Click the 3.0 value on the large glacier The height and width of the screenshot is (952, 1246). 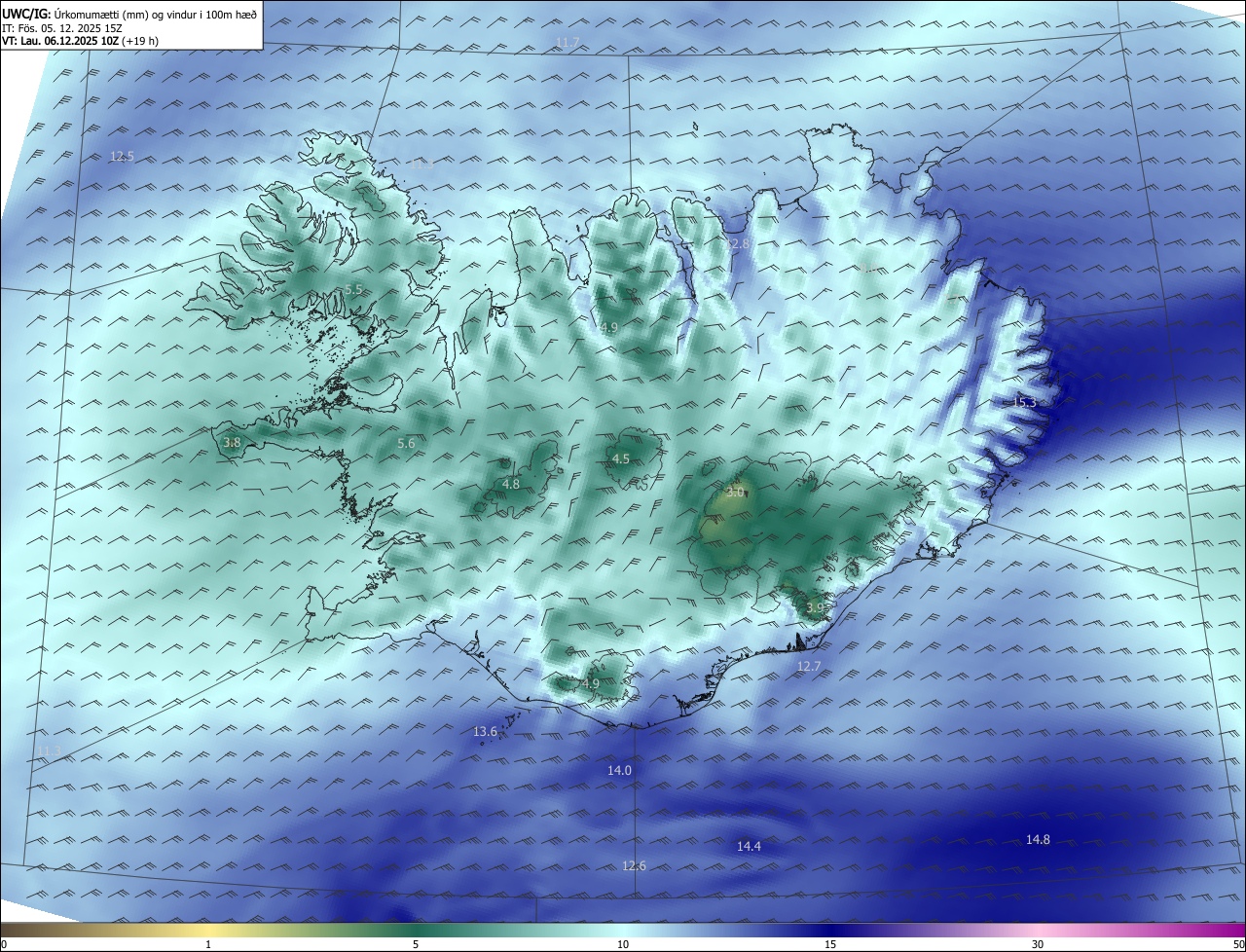click(x=735, y=492)
